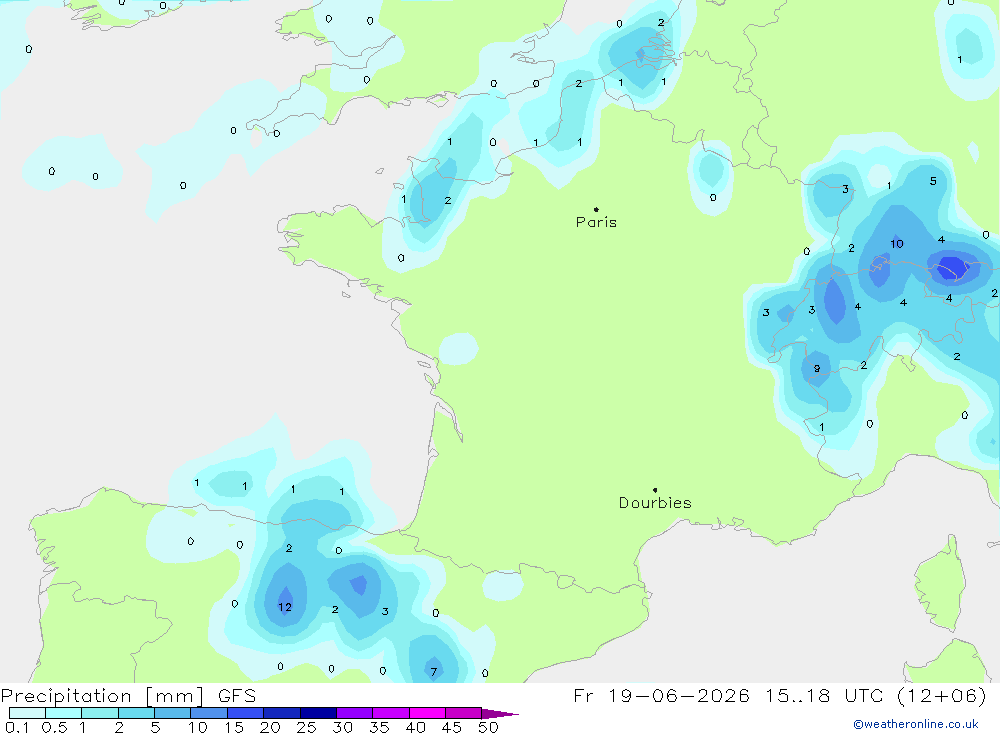Pick the 20–25 mm legend swatch
The height and width of the screenshot is (733, 1000).
282,713
